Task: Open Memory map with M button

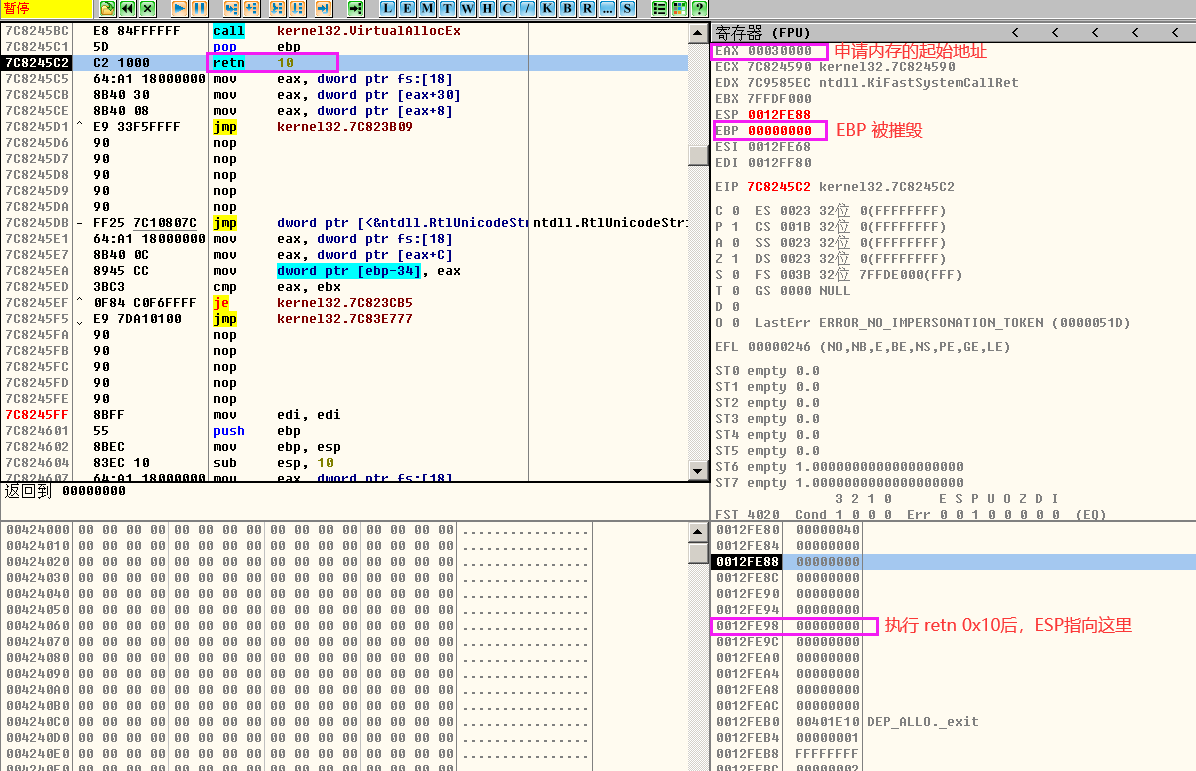Action: click(x=427, y=8)
